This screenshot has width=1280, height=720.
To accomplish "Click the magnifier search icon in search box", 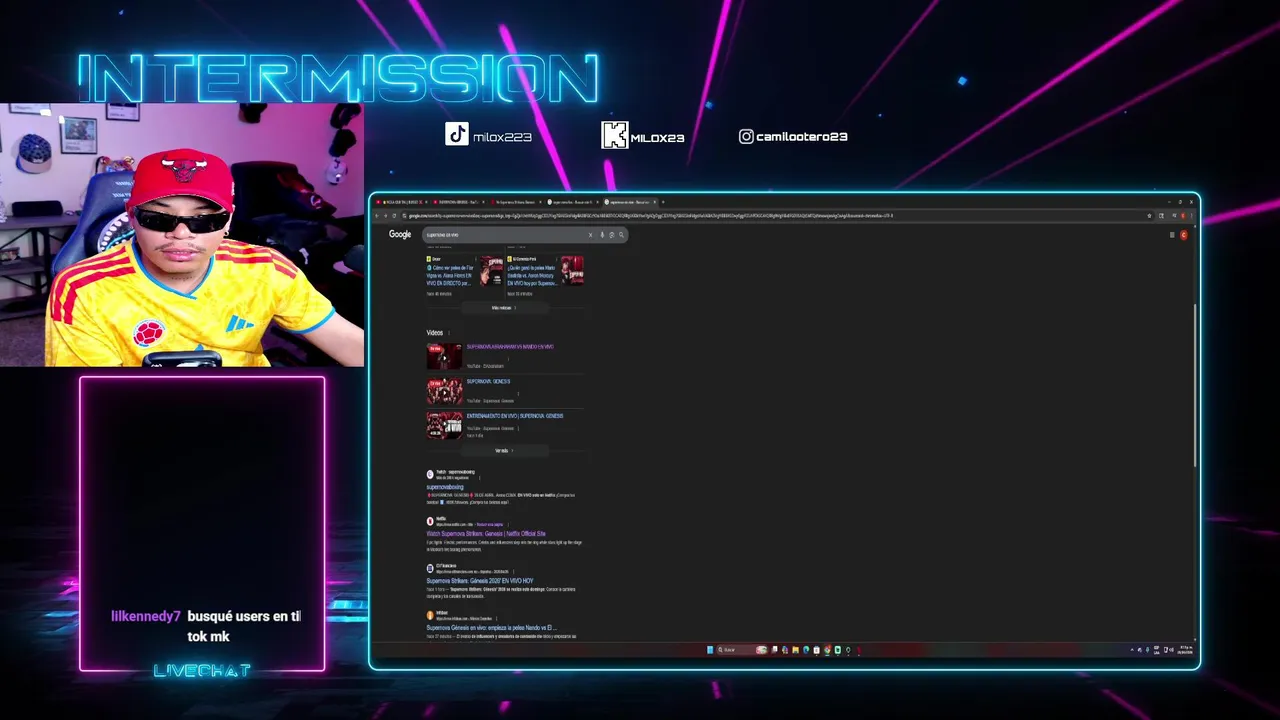I will pos(621,235).
